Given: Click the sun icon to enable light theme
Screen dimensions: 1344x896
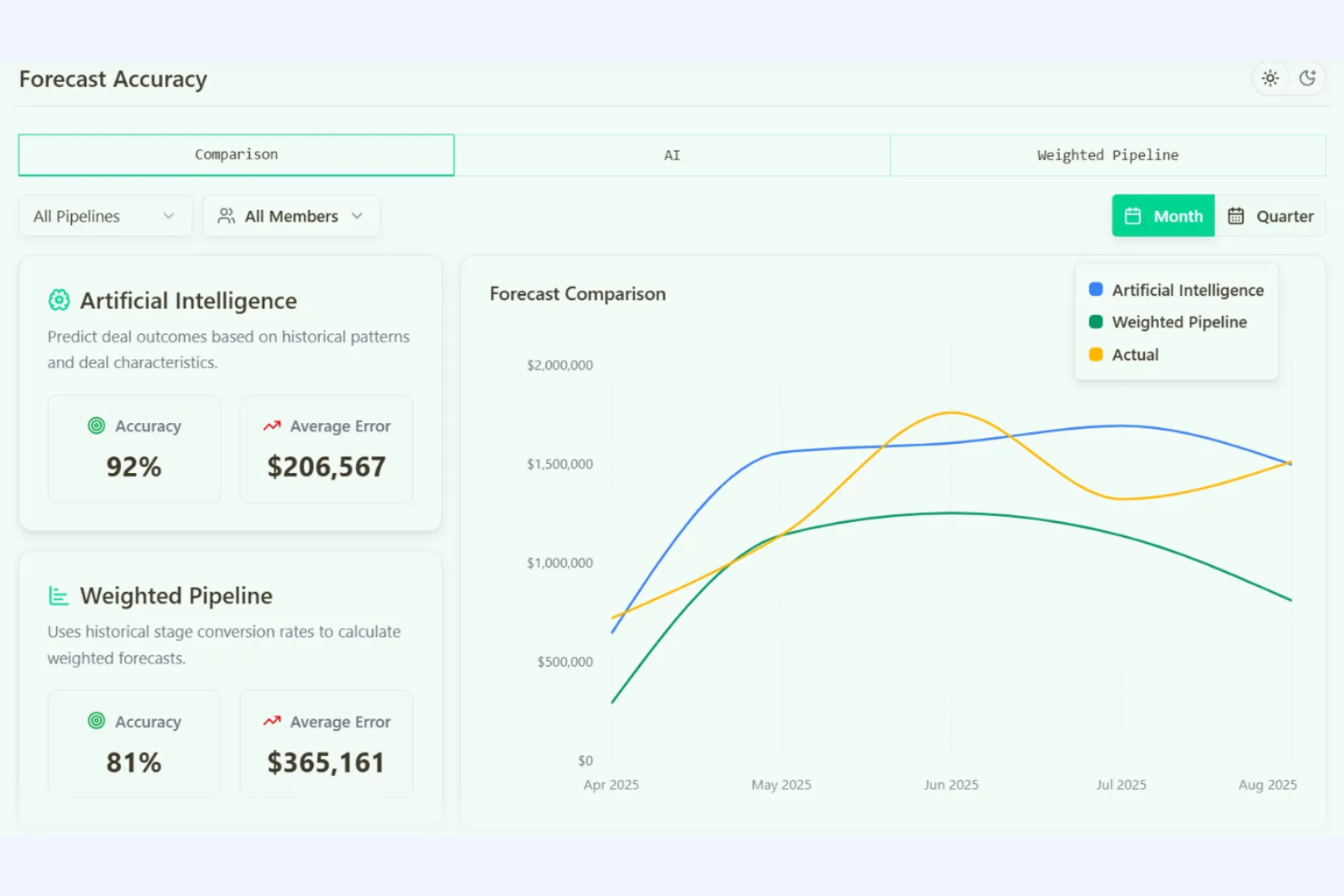Looking at the screenshot, I should coord(1270,78).
